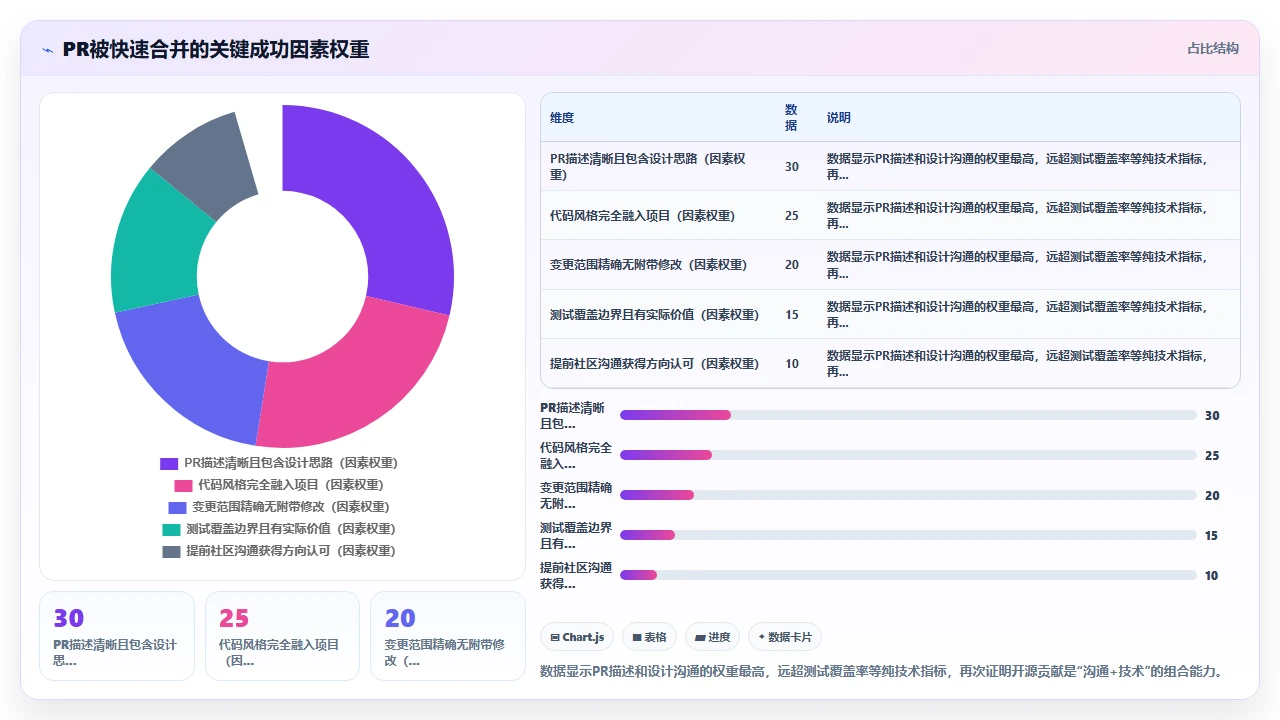This screenshot has height=720, width=1280.
Task: Click value 25 in the table
Action: (791, 215)
